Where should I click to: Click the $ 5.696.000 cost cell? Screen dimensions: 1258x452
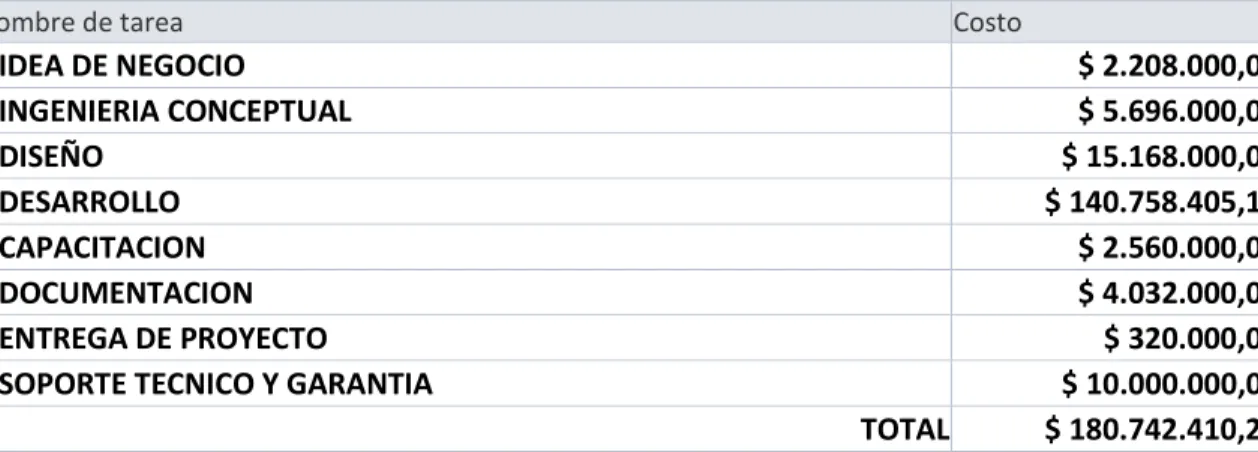(1104, 111)
